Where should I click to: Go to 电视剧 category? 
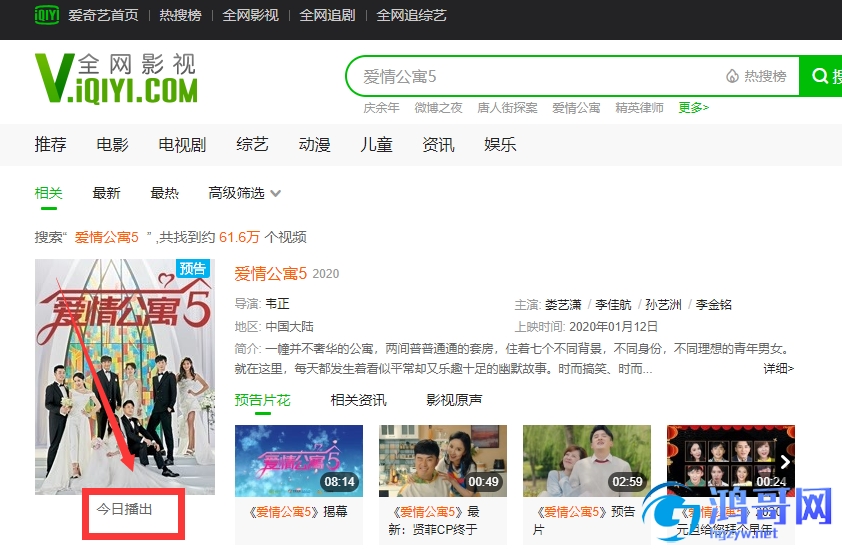(x=182, y=145)
